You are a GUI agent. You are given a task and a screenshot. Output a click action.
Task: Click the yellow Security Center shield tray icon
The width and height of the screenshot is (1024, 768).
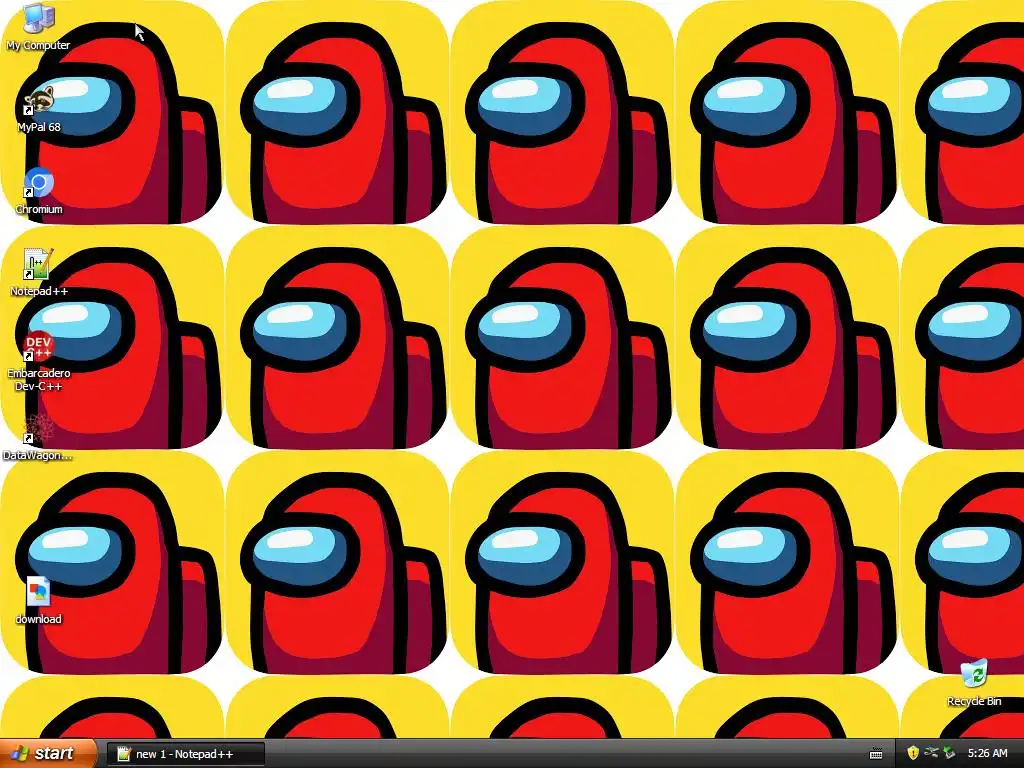[x=913, y=753]
